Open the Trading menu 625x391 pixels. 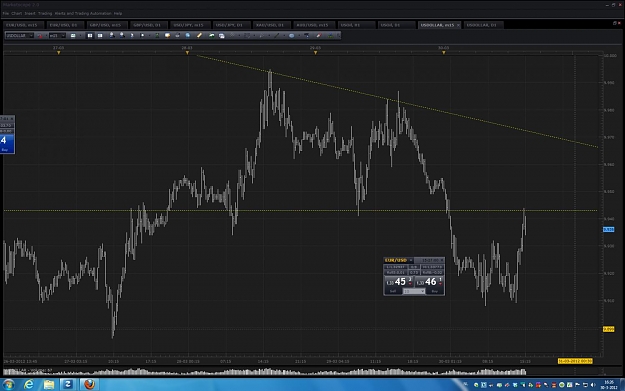coord(45,14)
